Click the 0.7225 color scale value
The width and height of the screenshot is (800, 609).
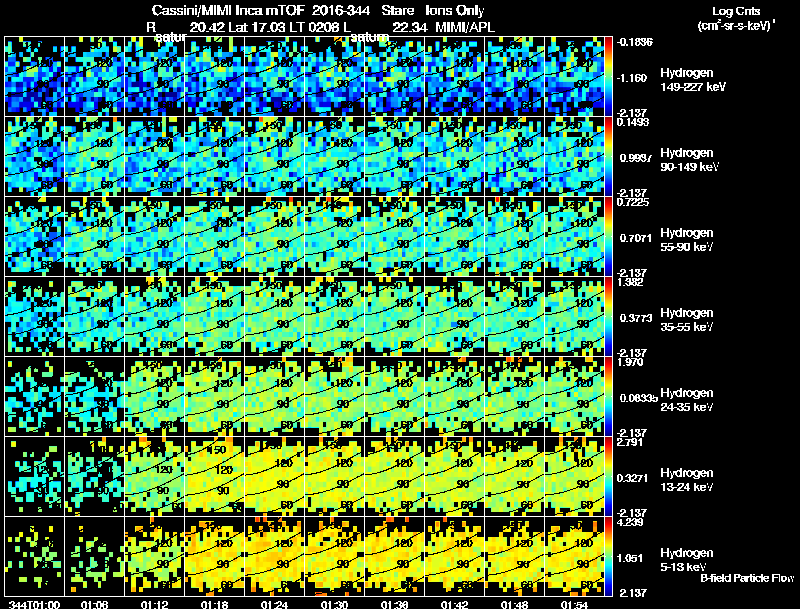[x=633, y=202]
